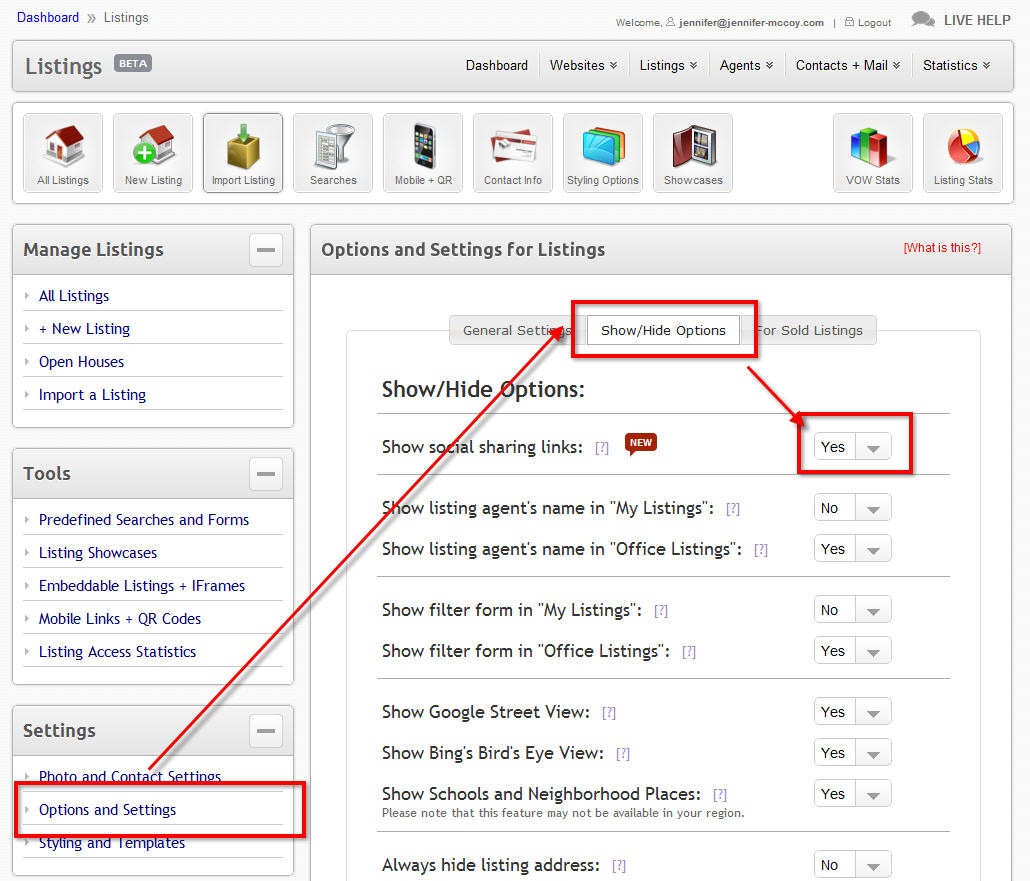
Task: Collapse the Manage Listings panel
Action: coord(266,250)
